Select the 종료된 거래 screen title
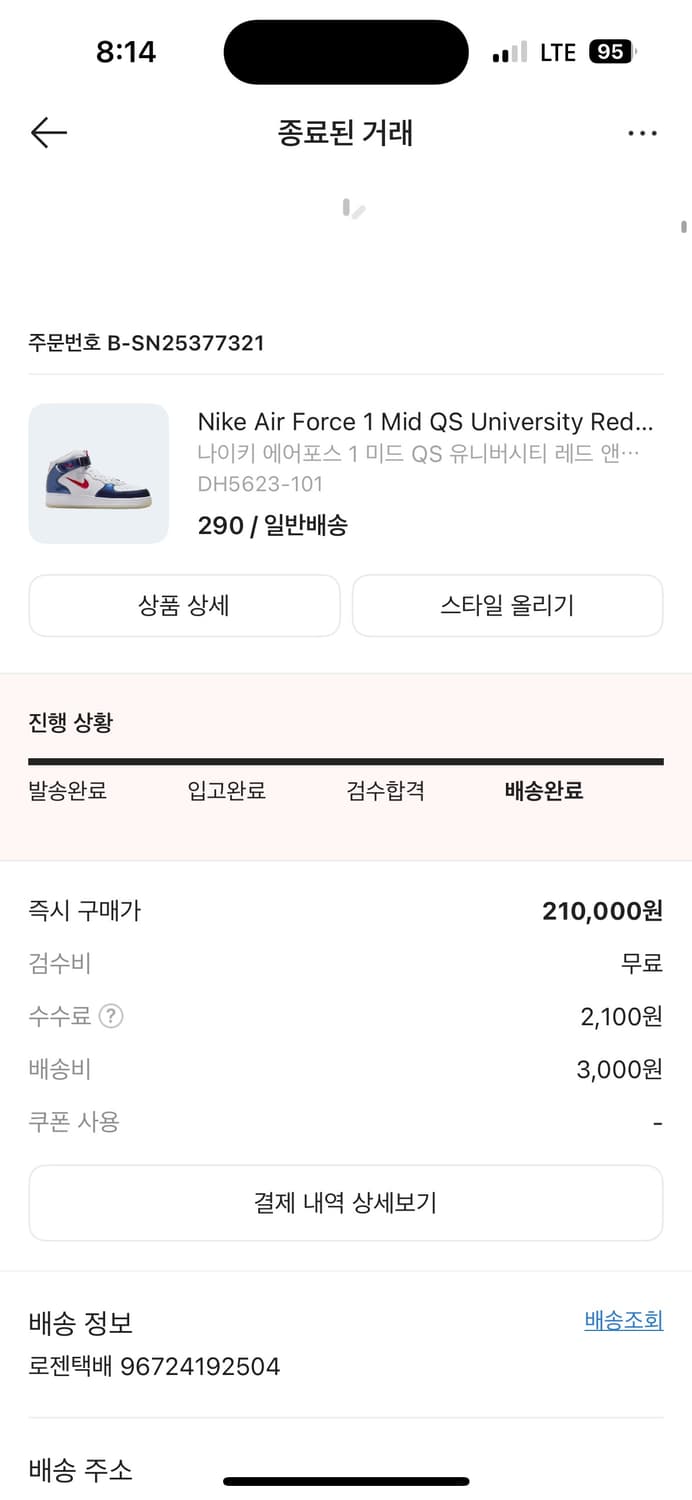 (x=346, y=132)
